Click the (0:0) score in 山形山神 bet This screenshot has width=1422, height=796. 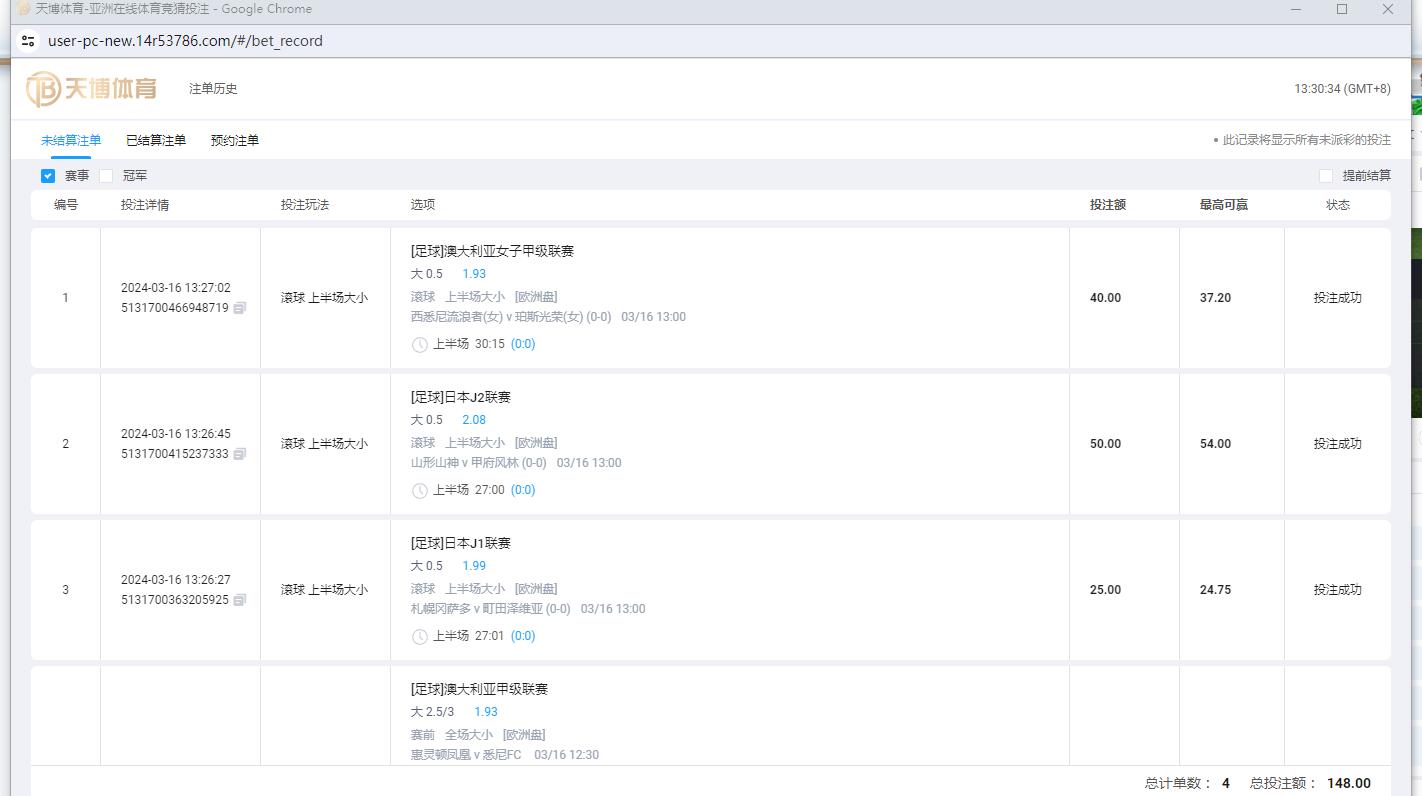tap(523, 490)
